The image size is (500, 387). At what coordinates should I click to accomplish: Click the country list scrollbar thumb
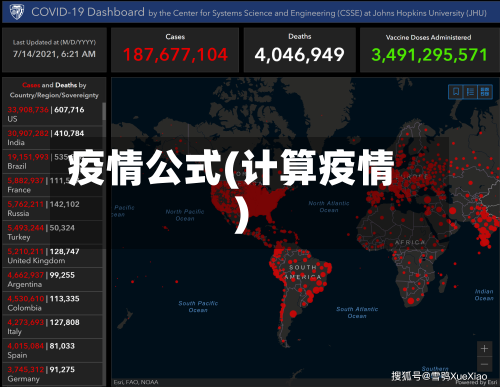click(x=104, y=111)
